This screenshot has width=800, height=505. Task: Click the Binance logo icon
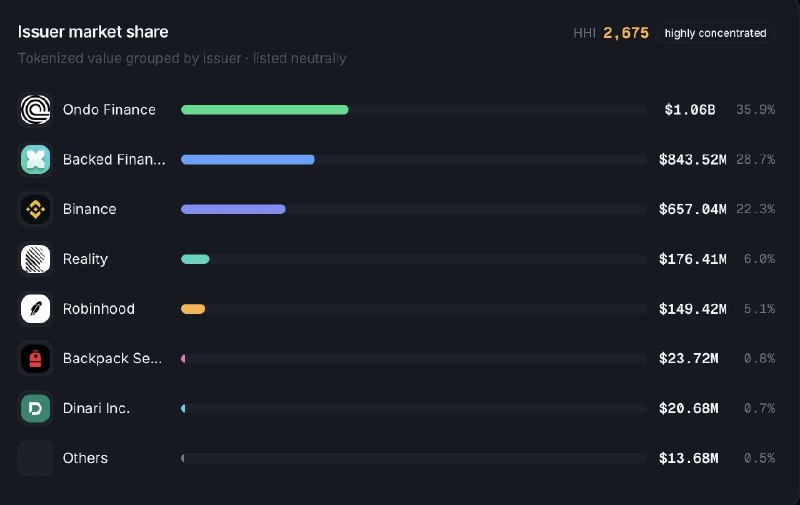[35, 209]
